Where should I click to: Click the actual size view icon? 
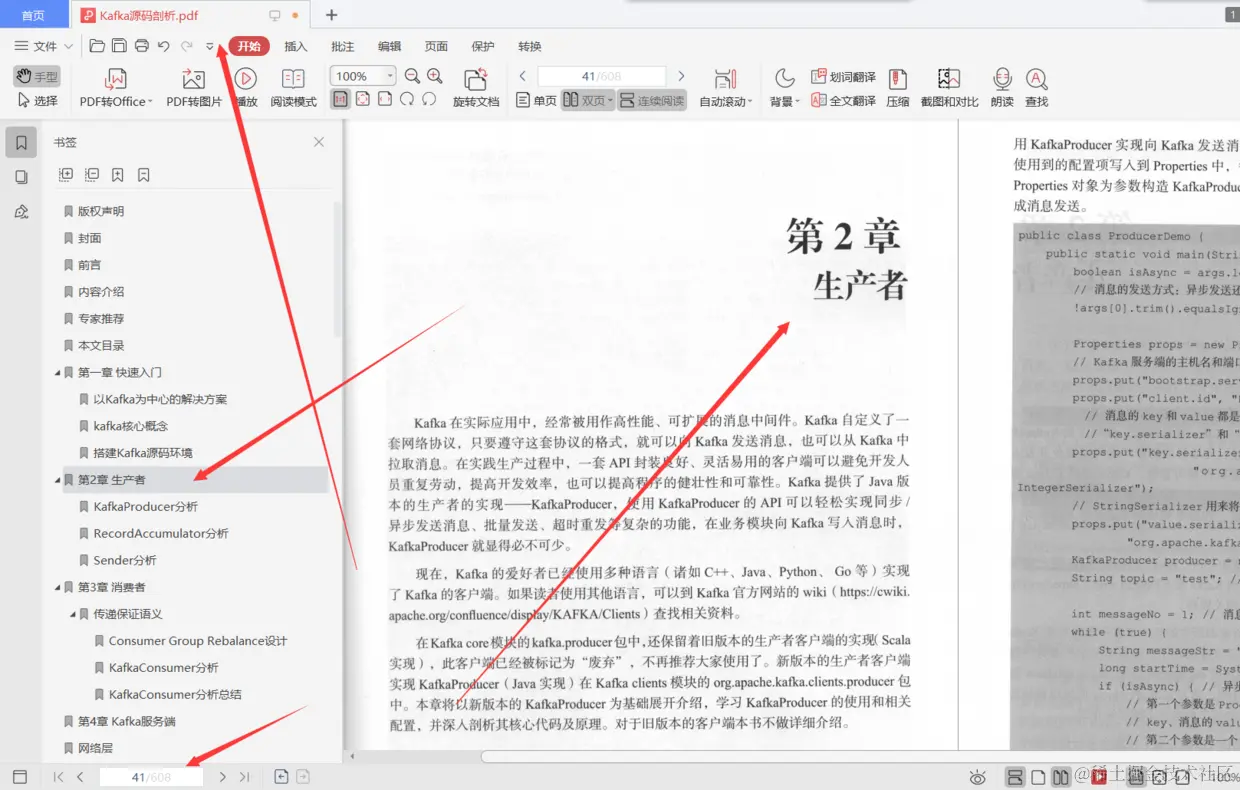(341, 99)
